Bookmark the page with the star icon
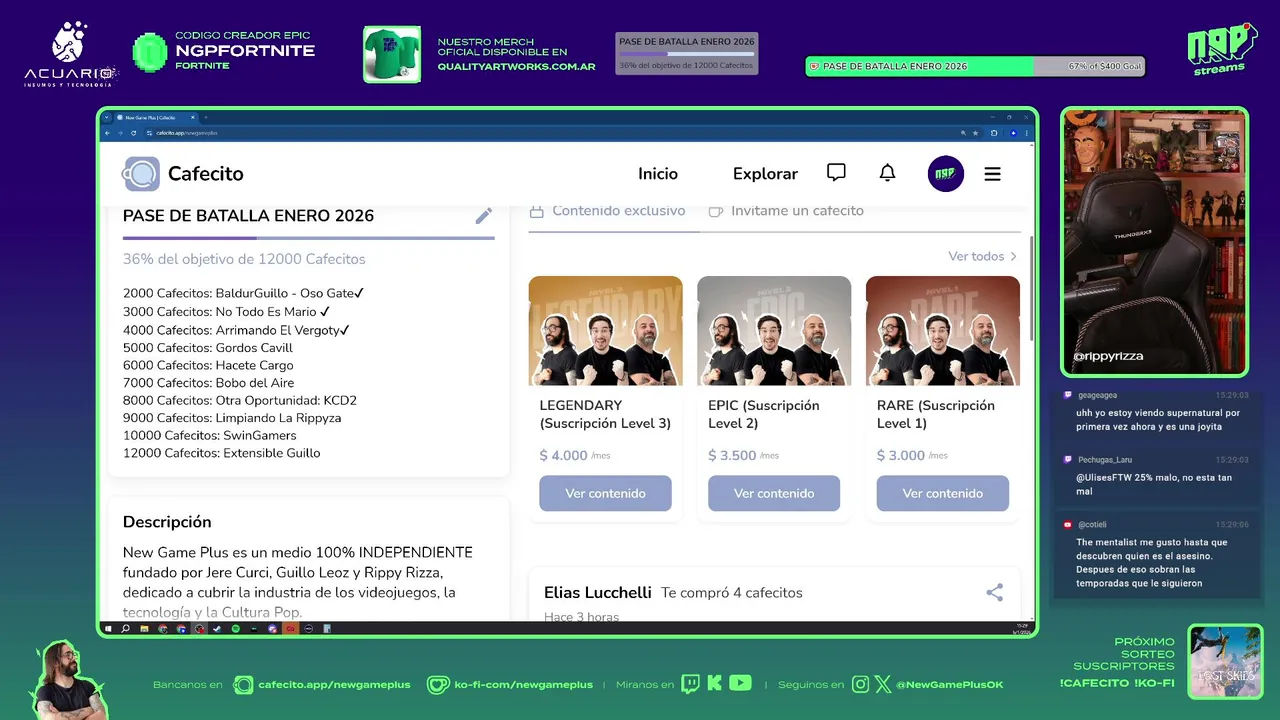This screenshot has width=1280, height=720. pyautogui.click(x=975, y=133)
